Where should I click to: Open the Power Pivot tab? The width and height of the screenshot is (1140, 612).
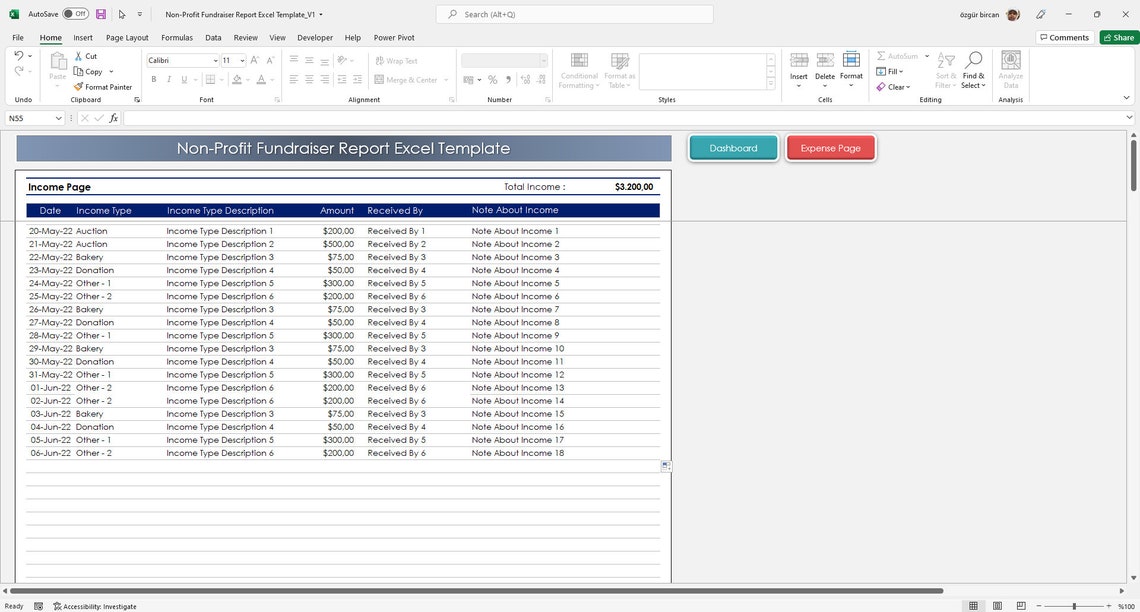[x=393, y=37]
